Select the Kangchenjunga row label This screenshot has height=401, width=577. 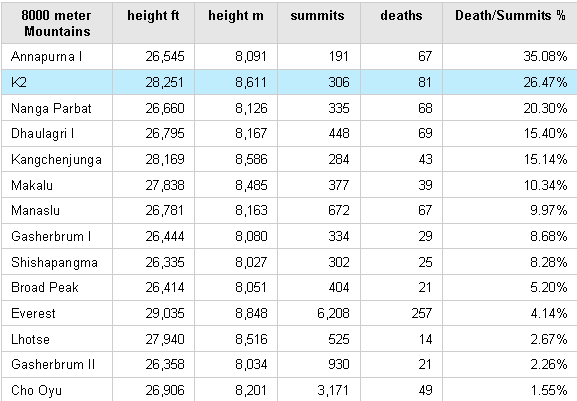tap(56, 159)
